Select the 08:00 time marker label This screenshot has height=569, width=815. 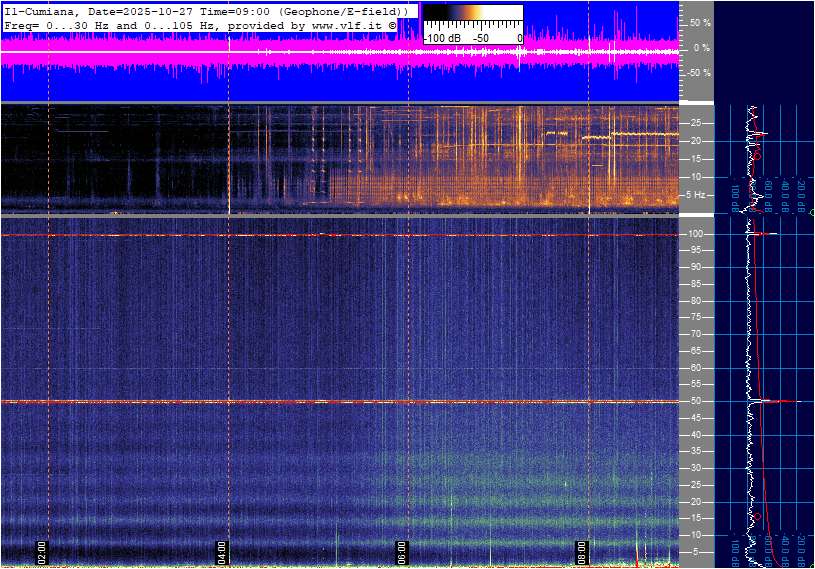click(582, 550)
